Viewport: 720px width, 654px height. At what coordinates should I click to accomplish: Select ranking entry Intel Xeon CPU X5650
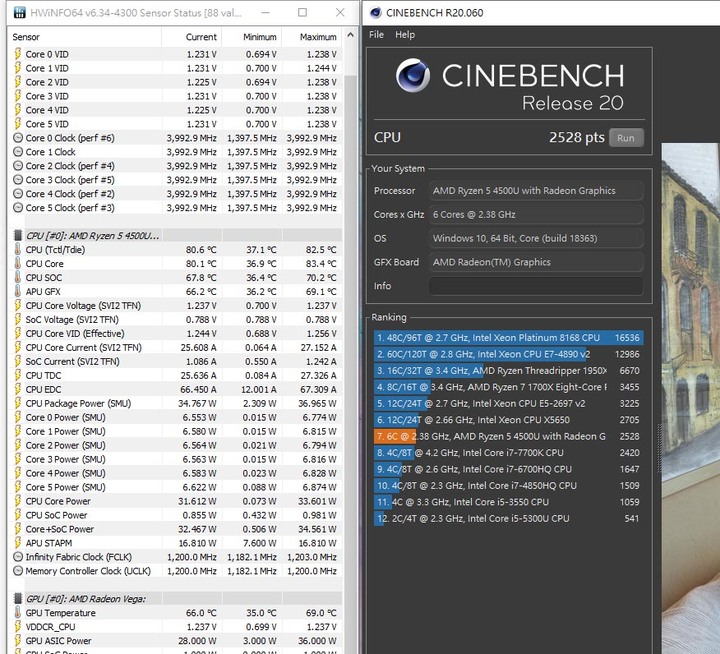click(x=508, y=420)
